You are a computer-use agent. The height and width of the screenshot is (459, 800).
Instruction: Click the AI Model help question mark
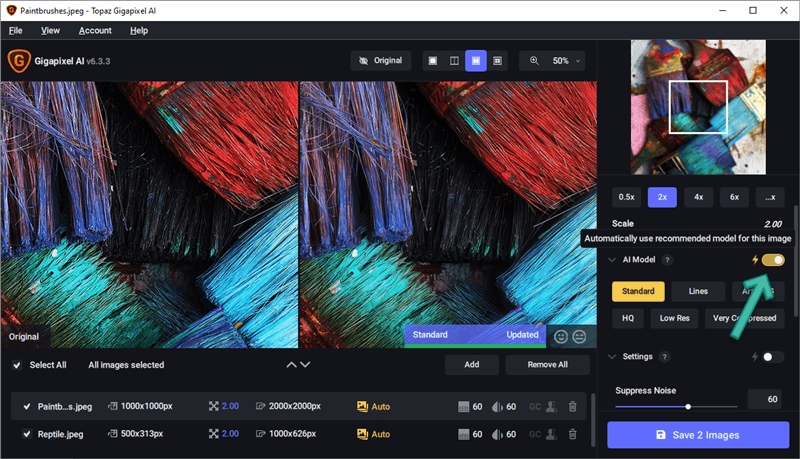pyautogui.click(x=666, y=260)
